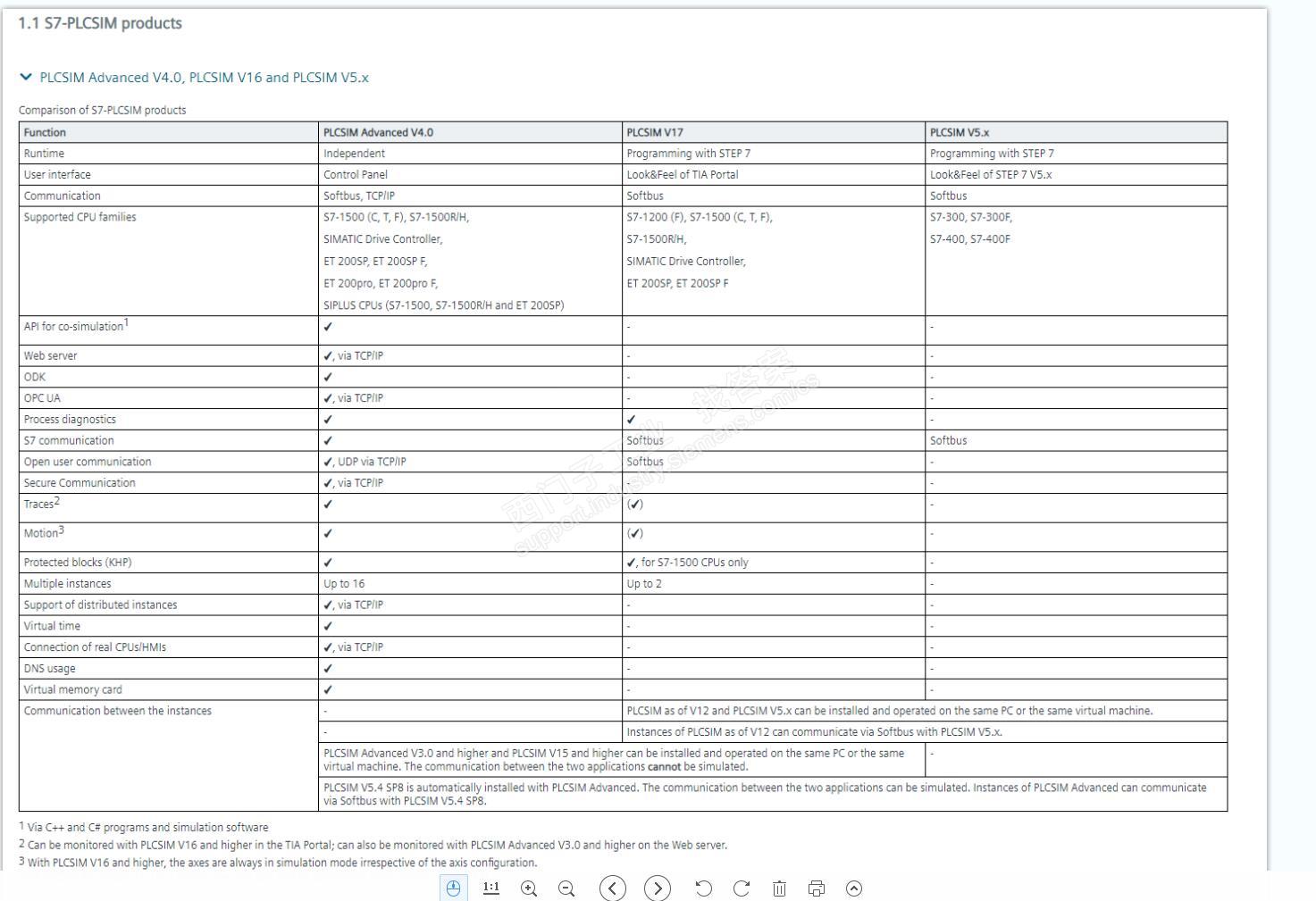Click the "Secure Communication" row label

[80, 483]
